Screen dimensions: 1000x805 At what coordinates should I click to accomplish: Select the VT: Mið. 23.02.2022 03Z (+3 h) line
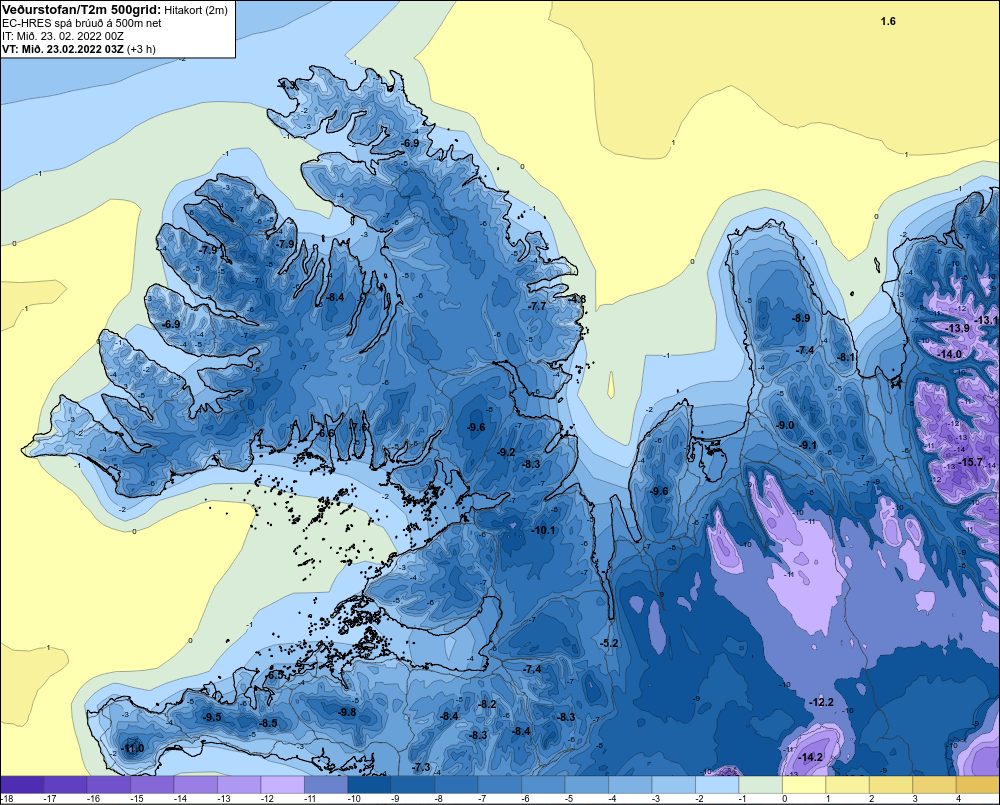click(x=78, y=49)
